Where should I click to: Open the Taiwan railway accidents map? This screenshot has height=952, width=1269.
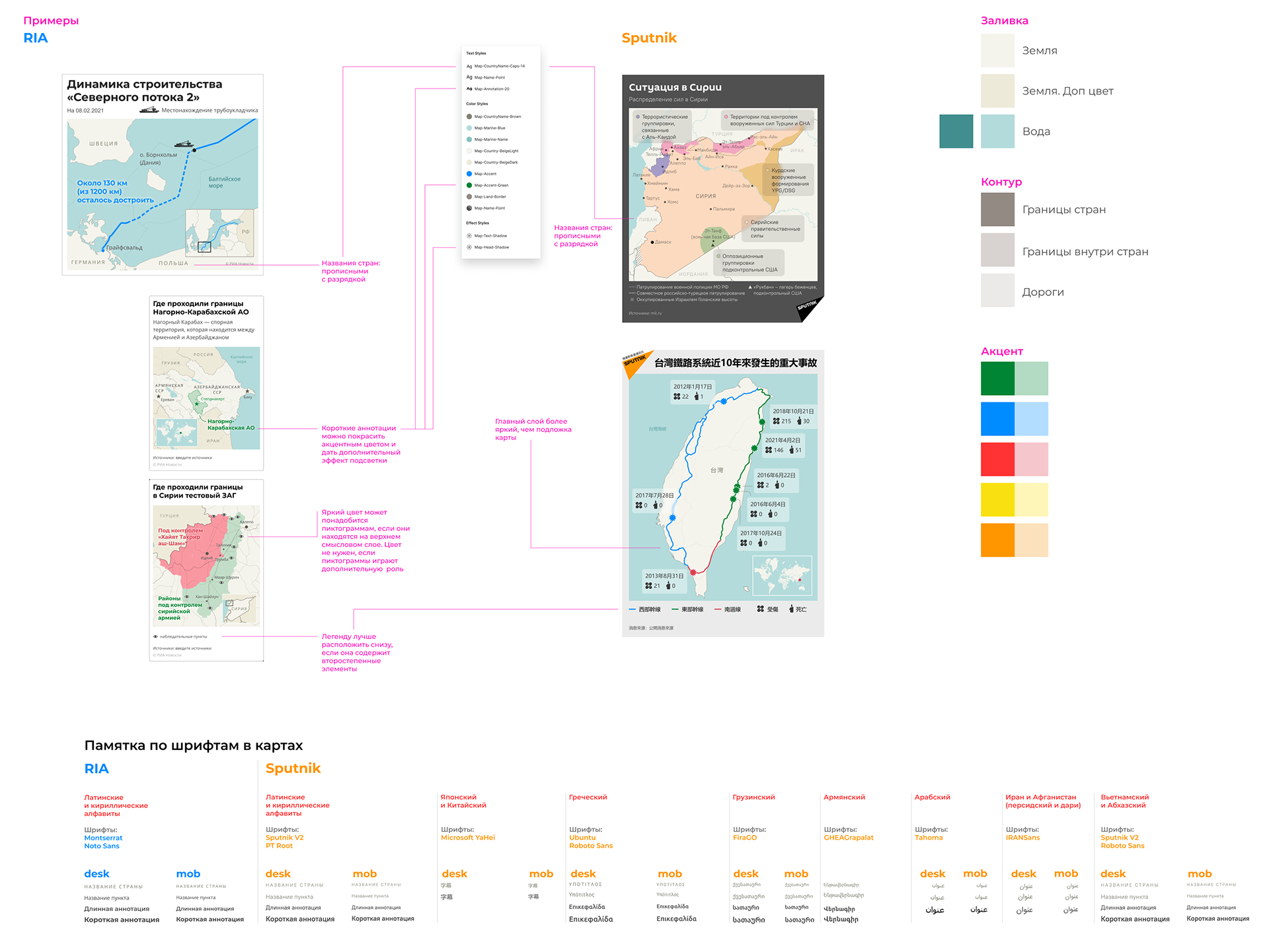[723, 494]
